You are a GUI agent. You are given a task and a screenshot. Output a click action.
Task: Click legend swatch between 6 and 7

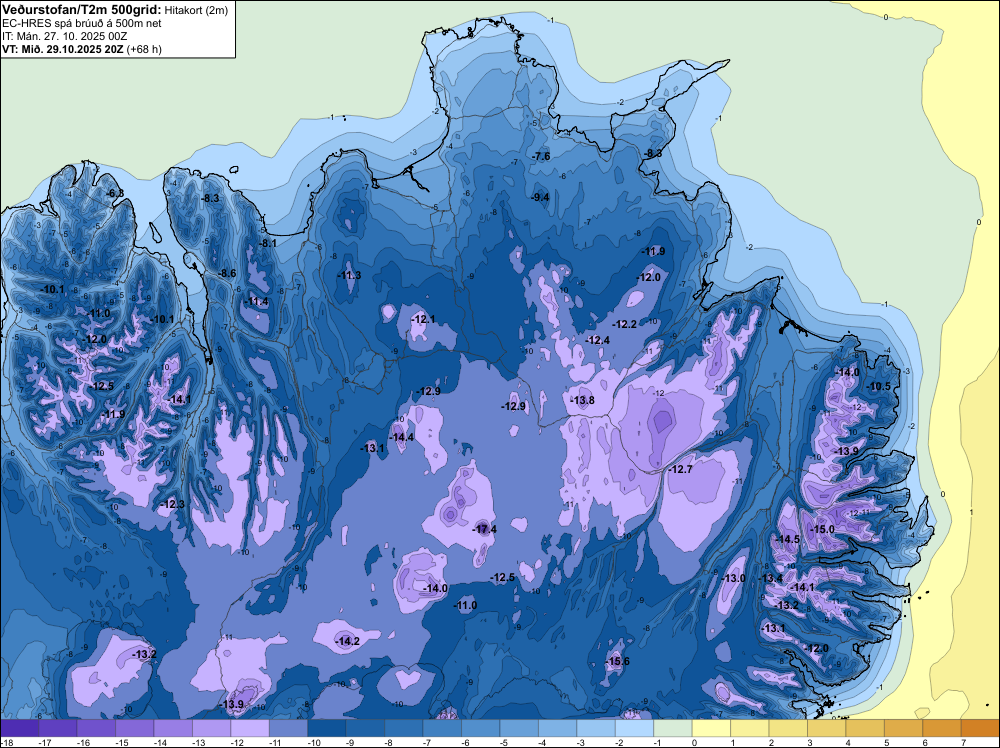(942, 728)
